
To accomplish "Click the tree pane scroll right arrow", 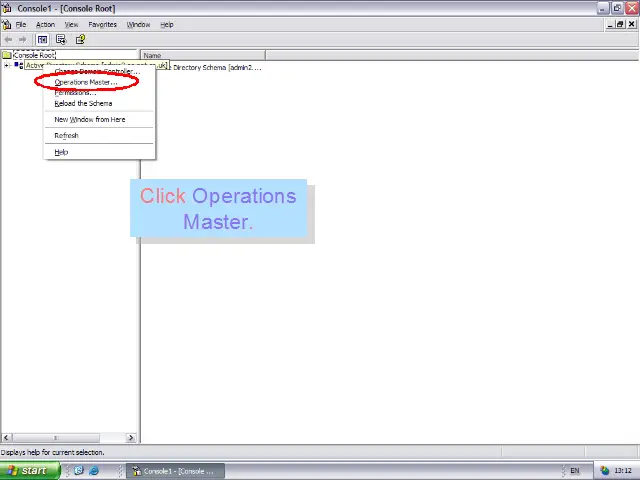I will tap(131, 437).
